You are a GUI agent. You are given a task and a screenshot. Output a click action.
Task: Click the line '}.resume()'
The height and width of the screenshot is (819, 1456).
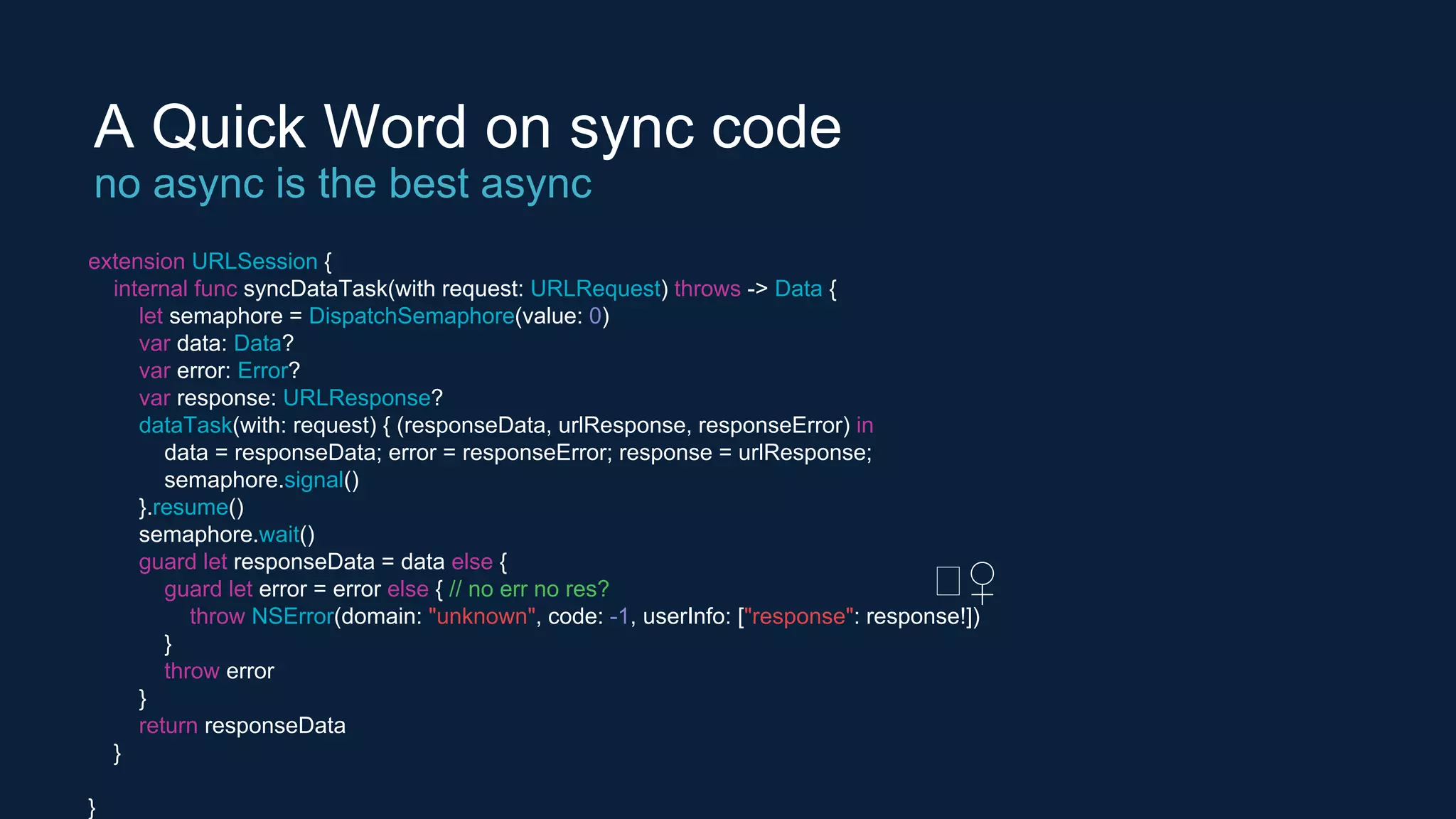click(191, 507)
